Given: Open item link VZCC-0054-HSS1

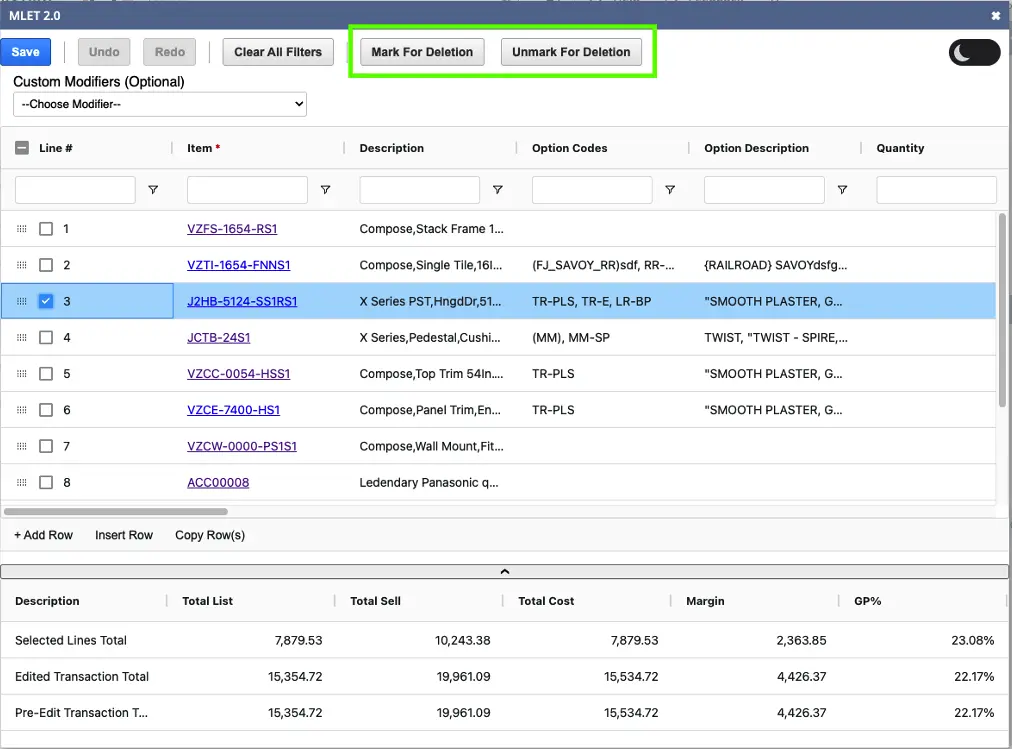Looking at the screenshot, I should [x=239, y=374].
